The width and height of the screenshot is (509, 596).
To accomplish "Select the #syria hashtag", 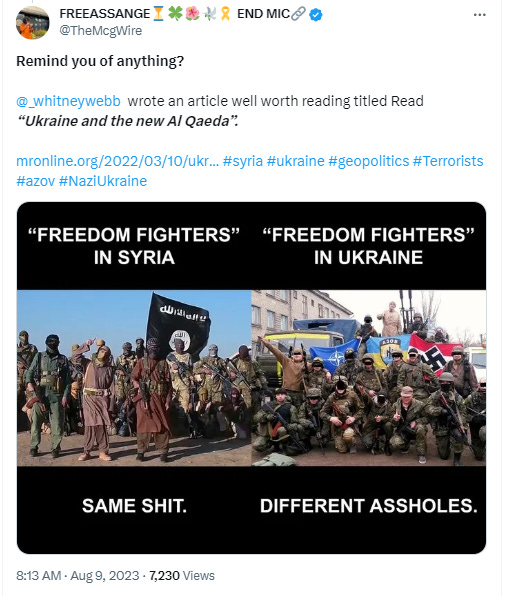I will pyautogui.click(x=243, y=161).
